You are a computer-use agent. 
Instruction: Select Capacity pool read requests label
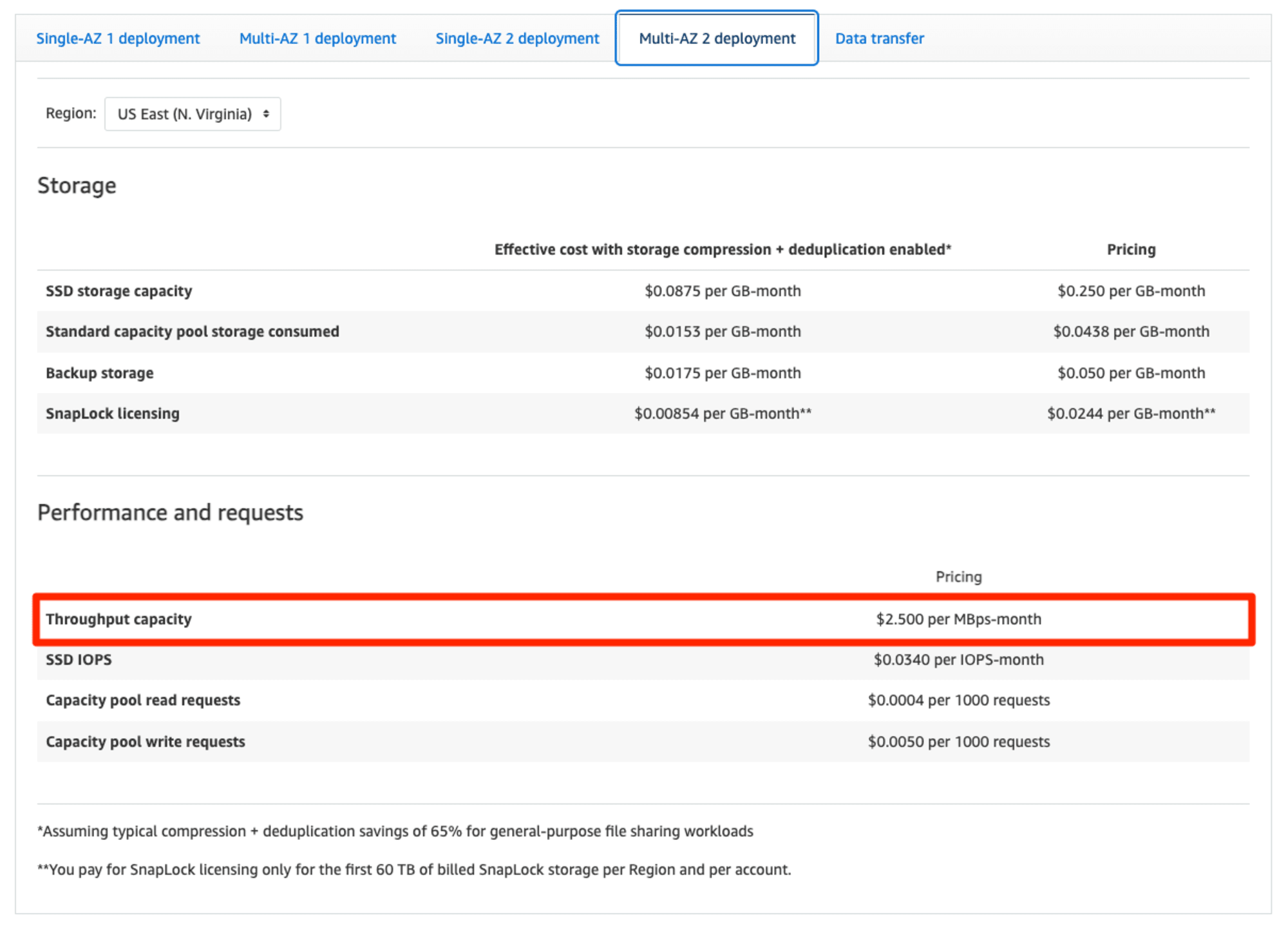[143, 700]
